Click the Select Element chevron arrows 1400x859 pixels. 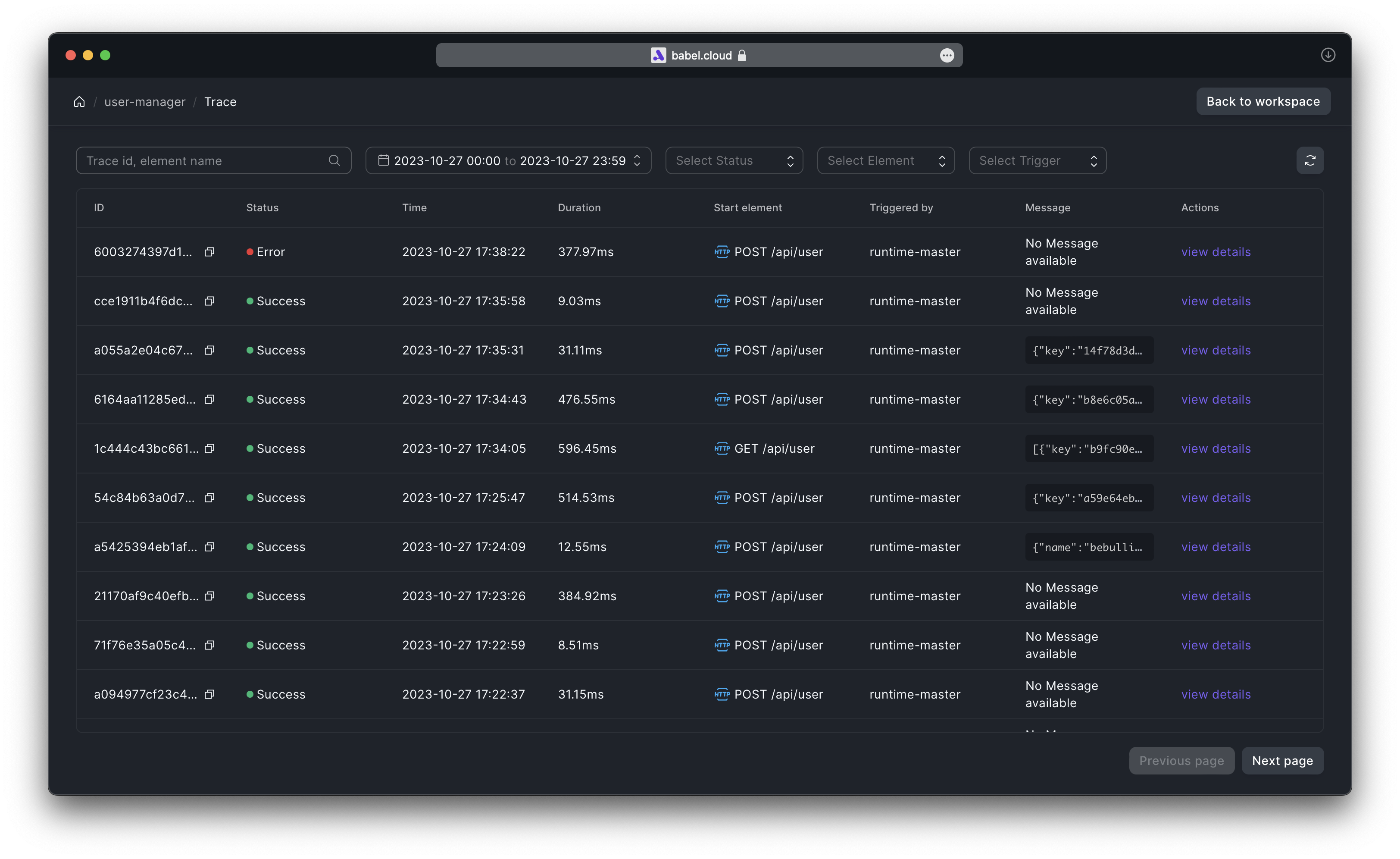[x=941, y=161]
